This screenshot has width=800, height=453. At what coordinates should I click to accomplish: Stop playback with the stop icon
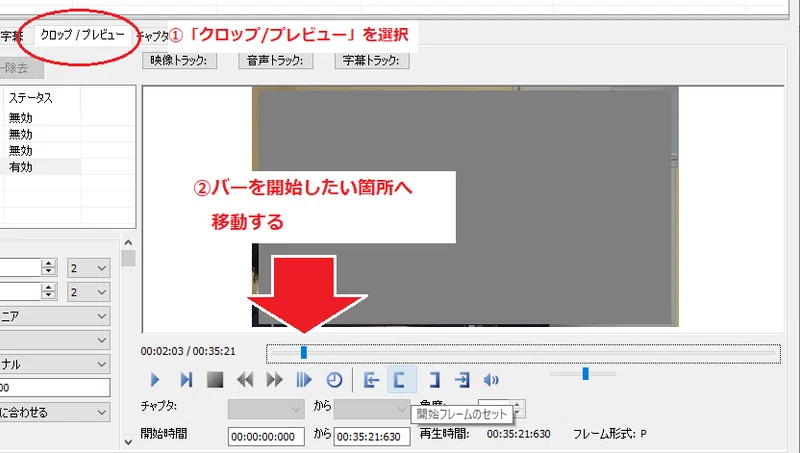click(215, 380)
